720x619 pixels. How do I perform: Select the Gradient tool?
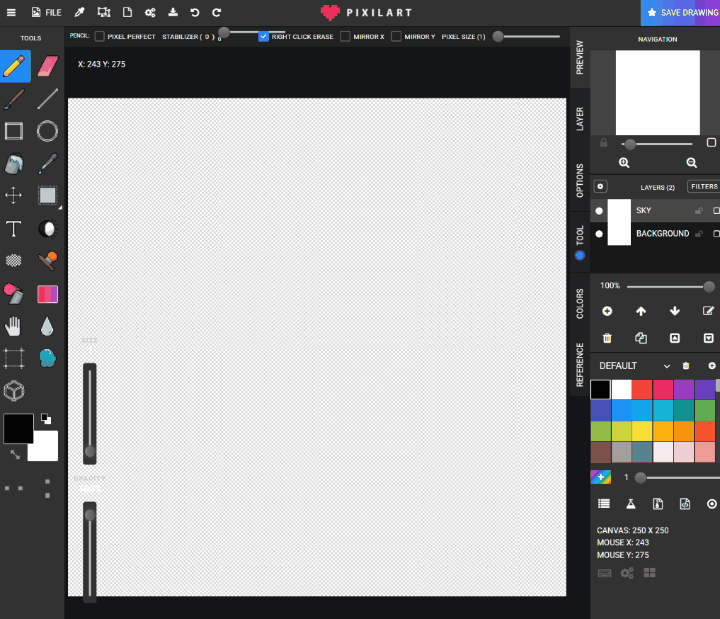(47, 294)
